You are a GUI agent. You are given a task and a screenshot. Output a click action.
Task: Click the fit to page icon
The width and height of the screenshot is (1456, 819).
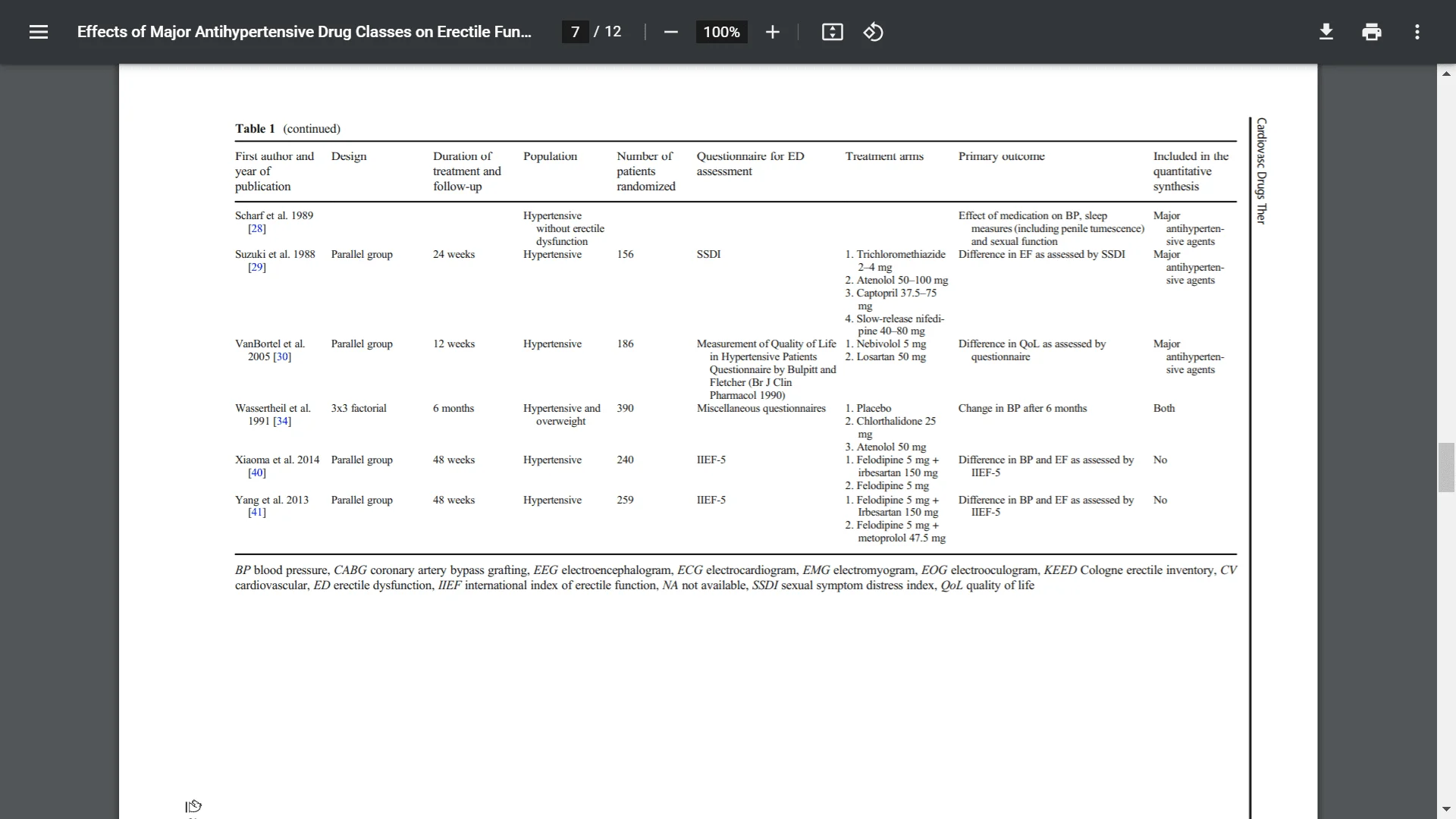832,32
